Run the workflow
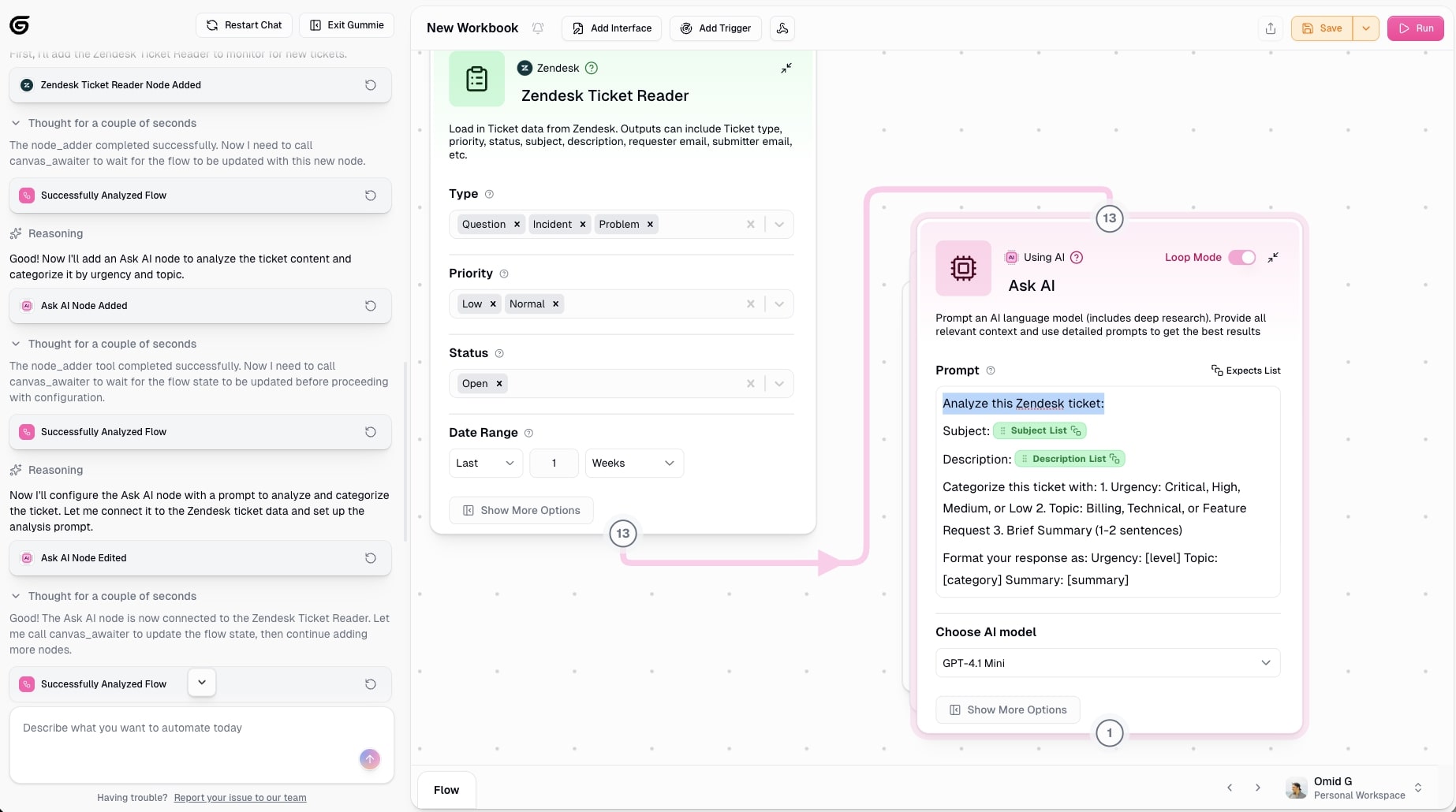The height and width of the screenshot is (812, 1456). pos(1416,28)
